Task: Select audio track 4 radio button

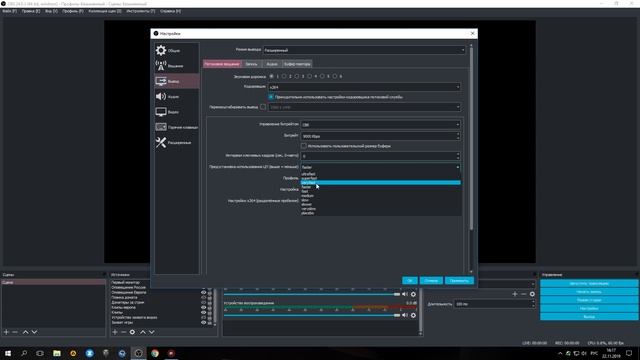Action: pos(309,76)
